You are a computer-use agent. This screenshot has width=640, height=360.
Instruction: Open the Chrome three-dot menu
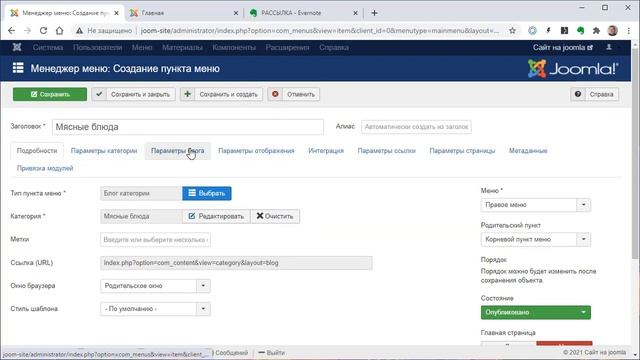(x=629, y=31)
